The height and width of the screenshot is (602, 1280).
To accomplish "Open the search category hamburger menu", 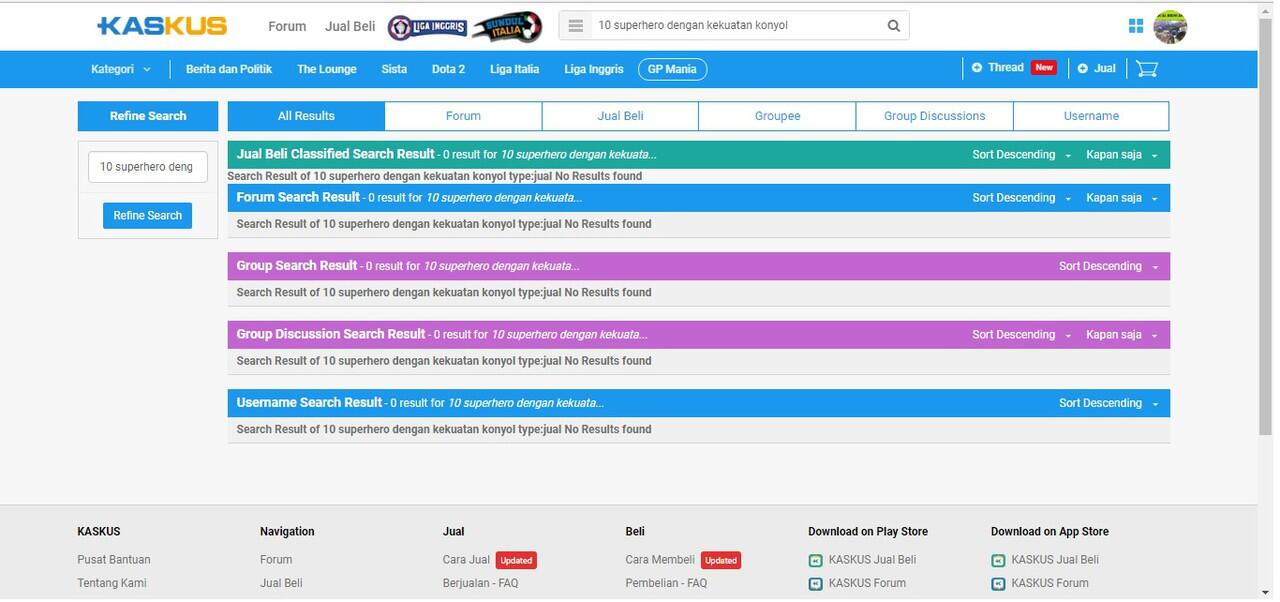I will tap(576, 26).
